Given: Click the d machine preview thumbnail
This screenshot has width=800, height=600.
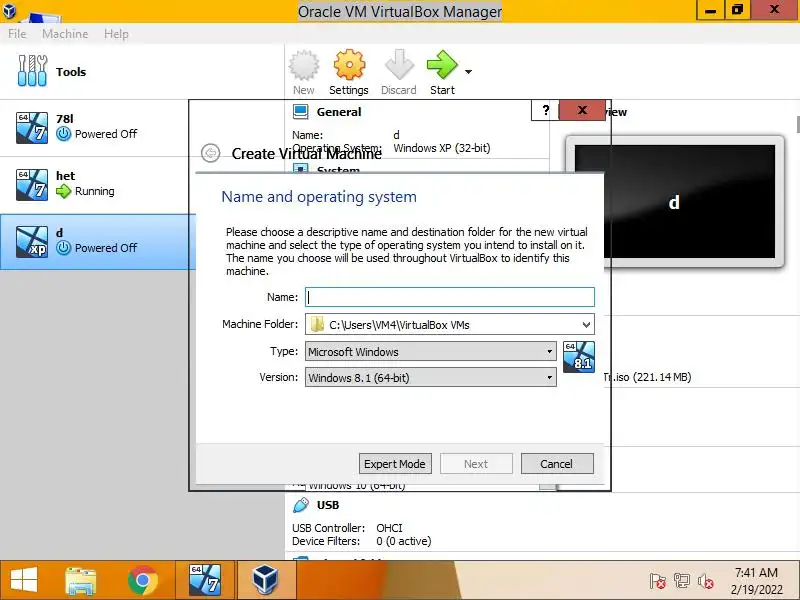Looking at the screenshot, I should pyautogui.click(x=674, y=202).
